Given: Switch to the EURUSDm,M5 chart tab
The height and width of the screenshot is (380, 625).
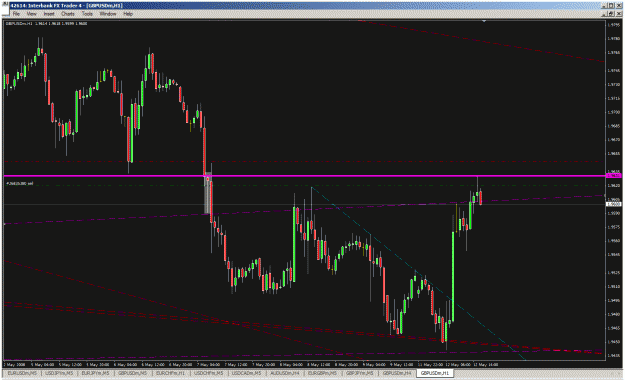Looking at the screenshot, I should pyautogui.click(x=22, y=373).
